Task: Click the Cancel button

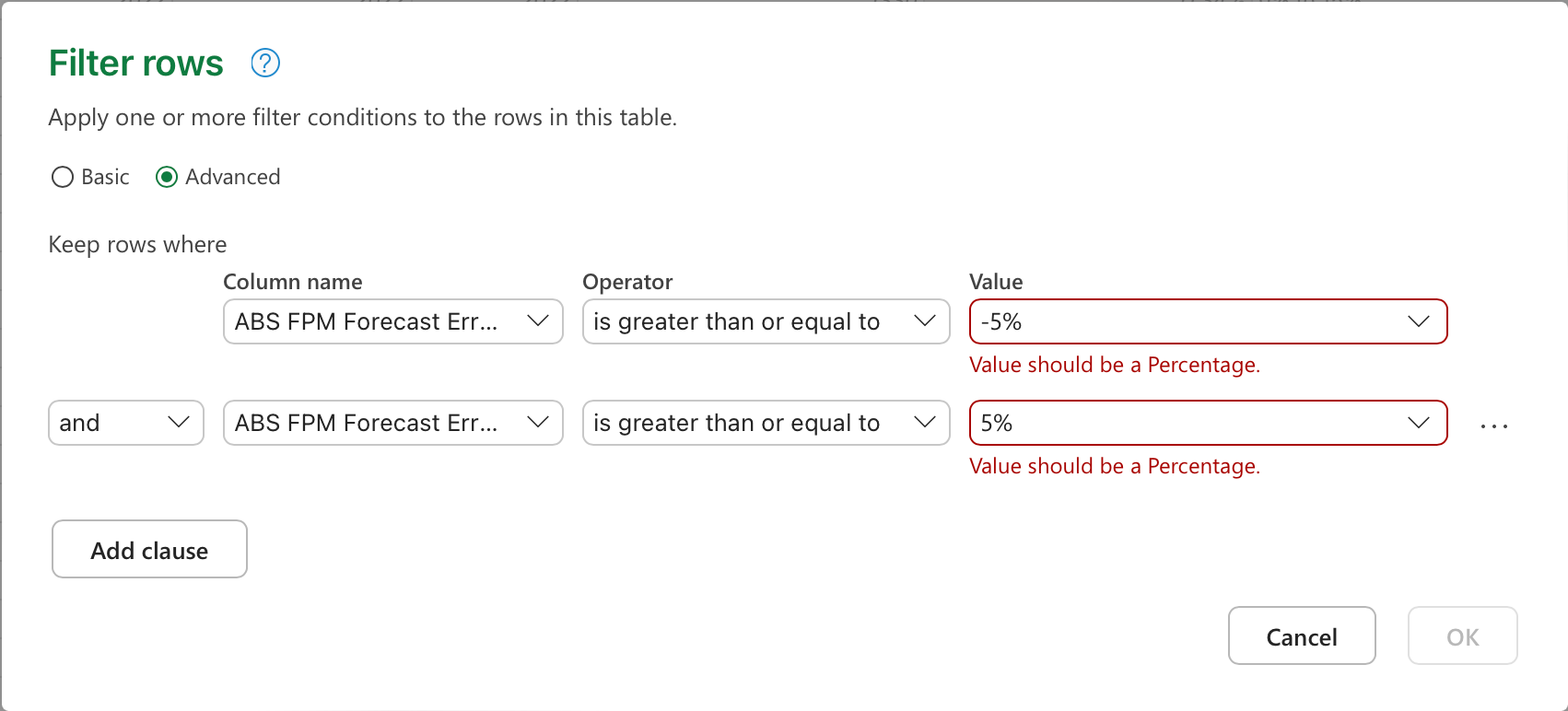Action: pyautogui.click(x=1301, y=636)
